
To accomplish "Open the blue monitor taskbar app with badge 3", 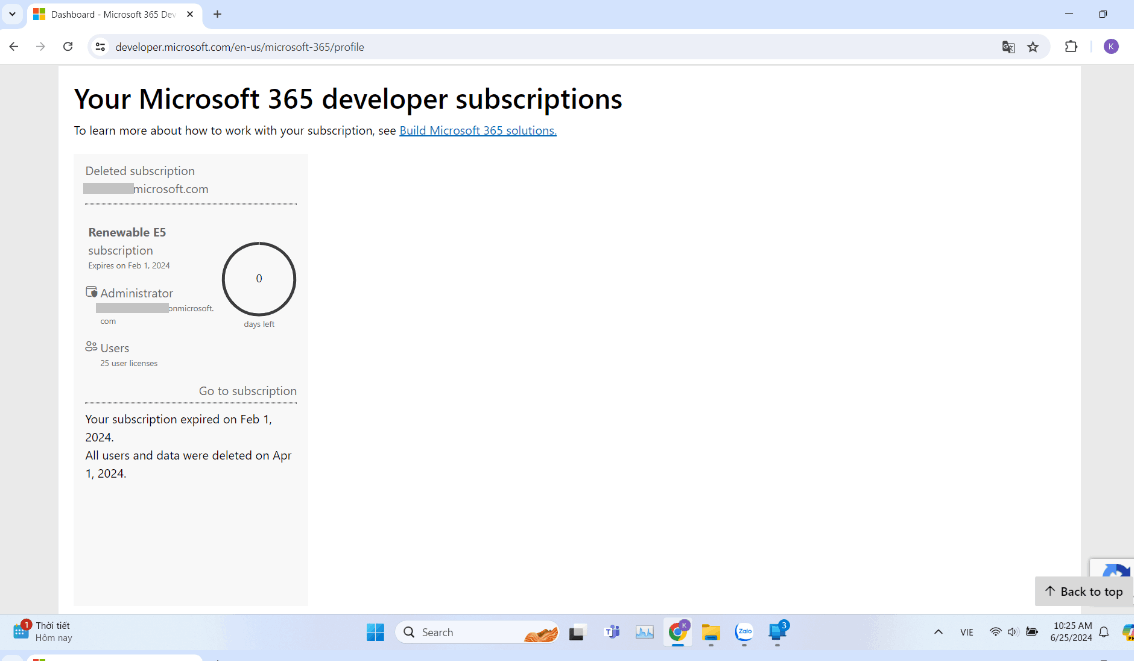I will tap(777, 631).
